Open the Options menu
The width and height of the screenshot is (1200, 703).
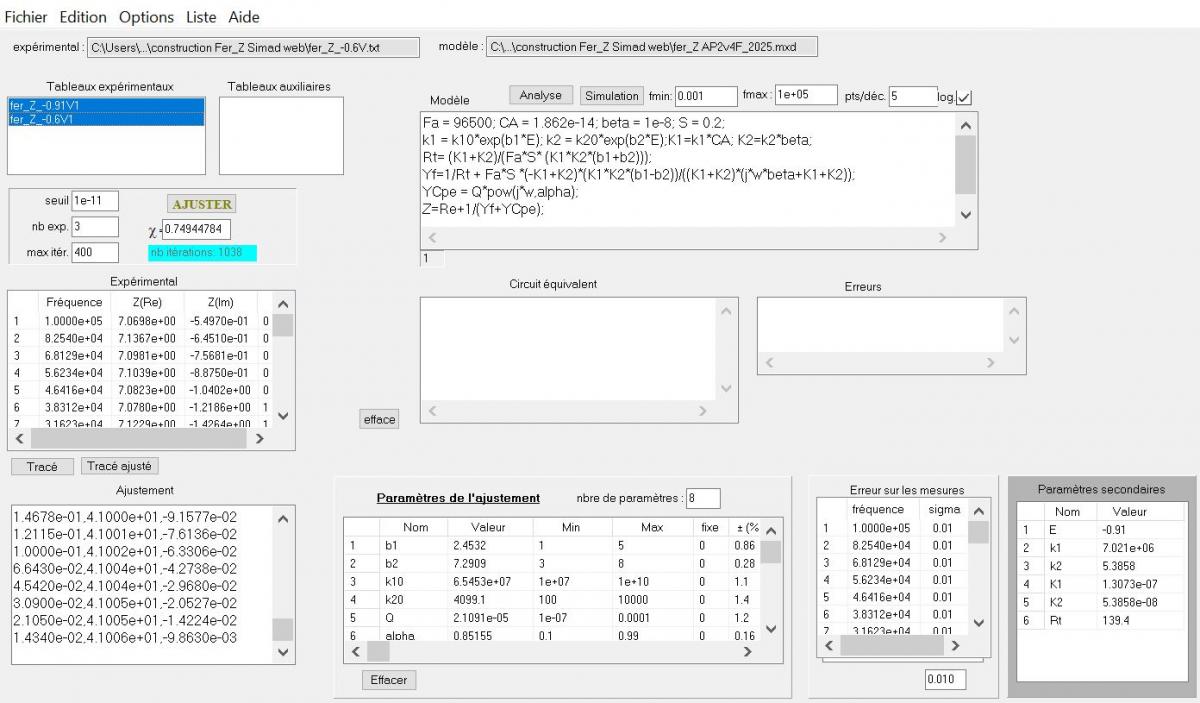(x=146, y=17)
